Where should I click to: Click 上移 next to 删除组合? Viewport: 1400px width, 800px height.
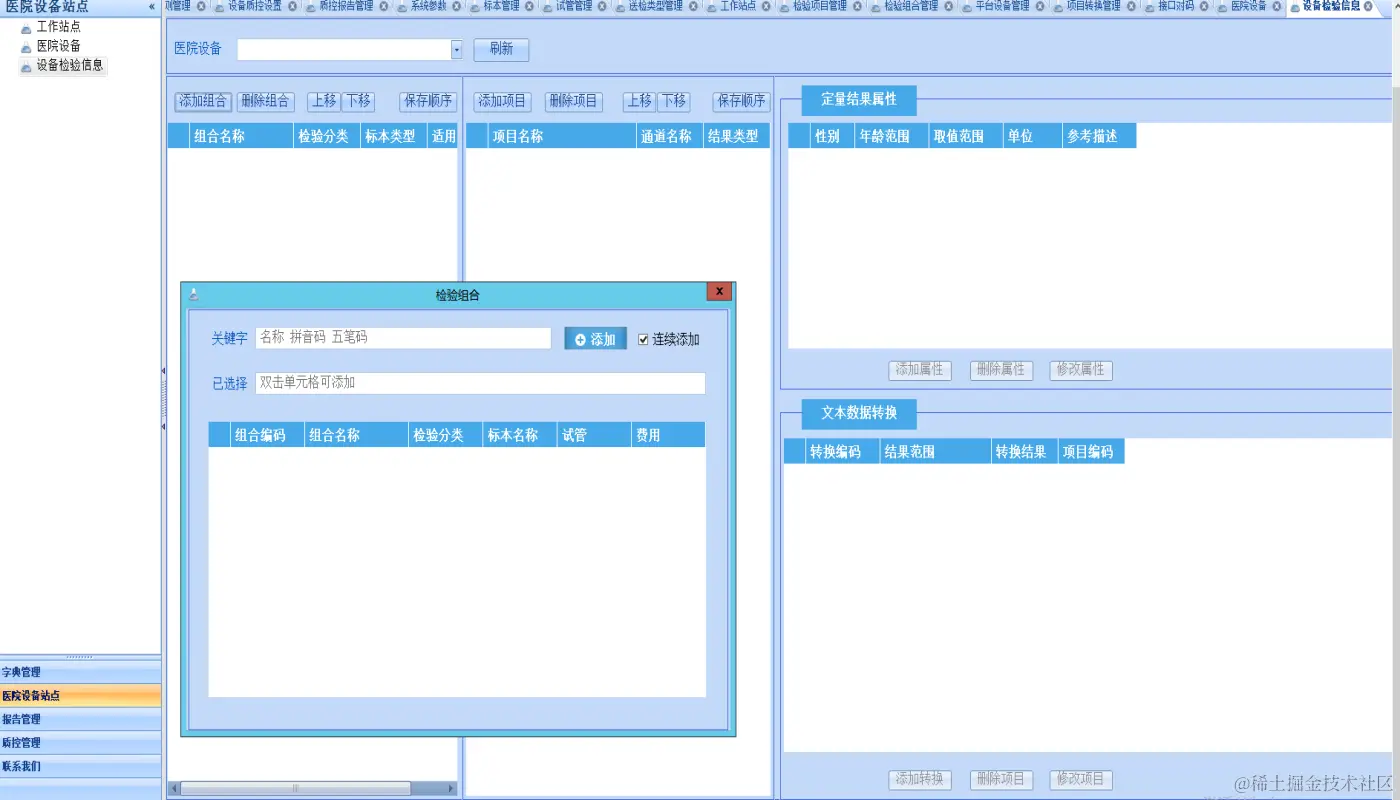coord(324,101)
